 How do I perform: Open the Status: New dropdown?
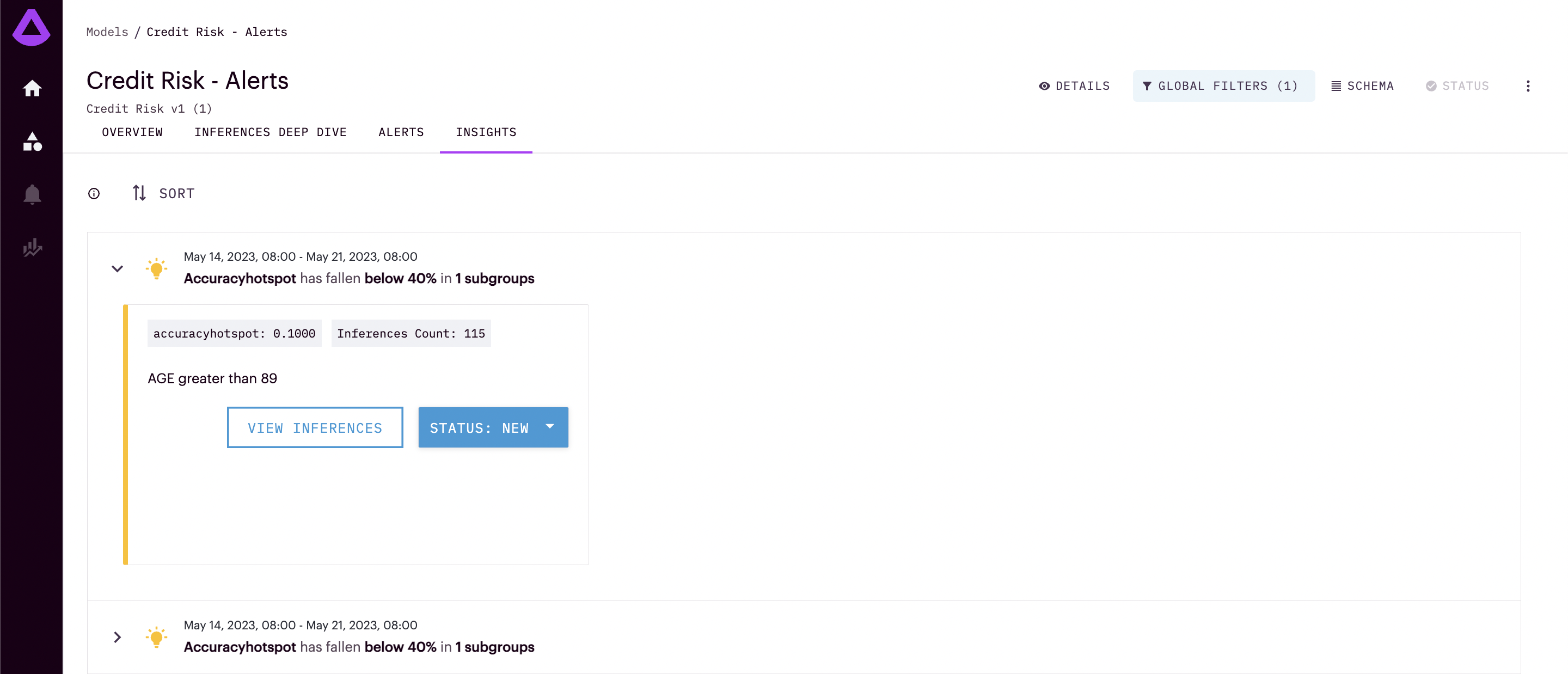(492, 427)
